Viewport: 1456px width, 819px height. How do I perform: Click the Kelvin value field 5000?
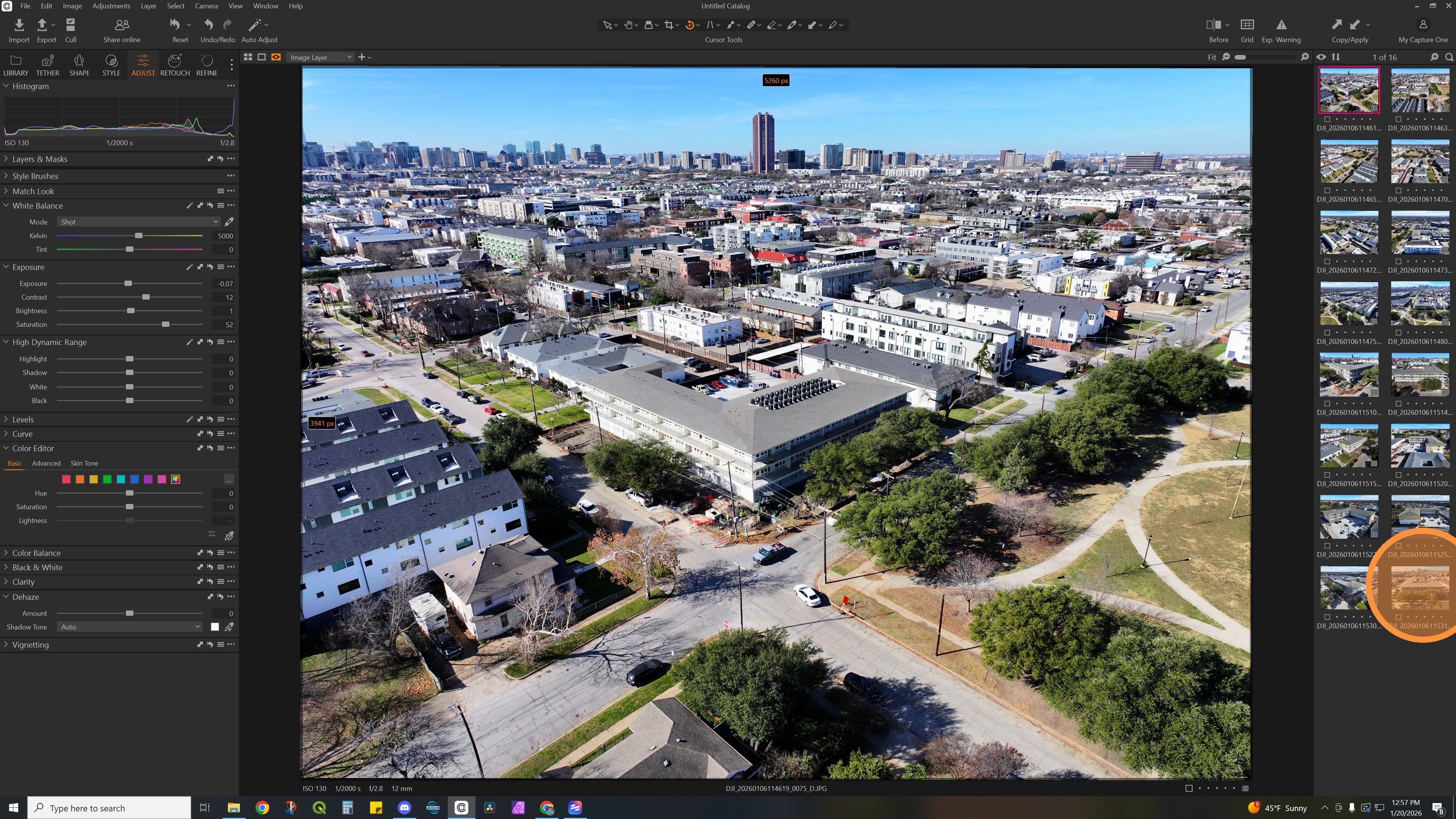point(224,236)
